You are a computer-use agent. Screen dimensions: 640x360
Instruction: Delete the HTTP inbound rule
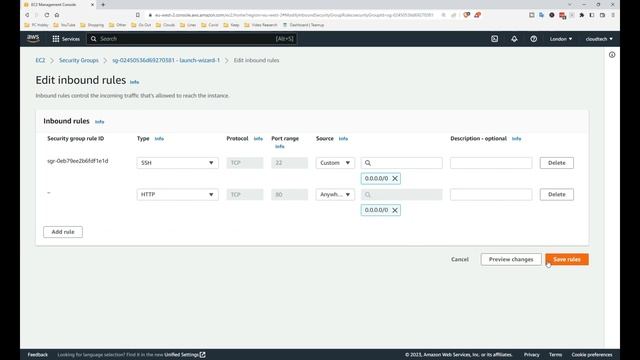(x=557, y=195)
